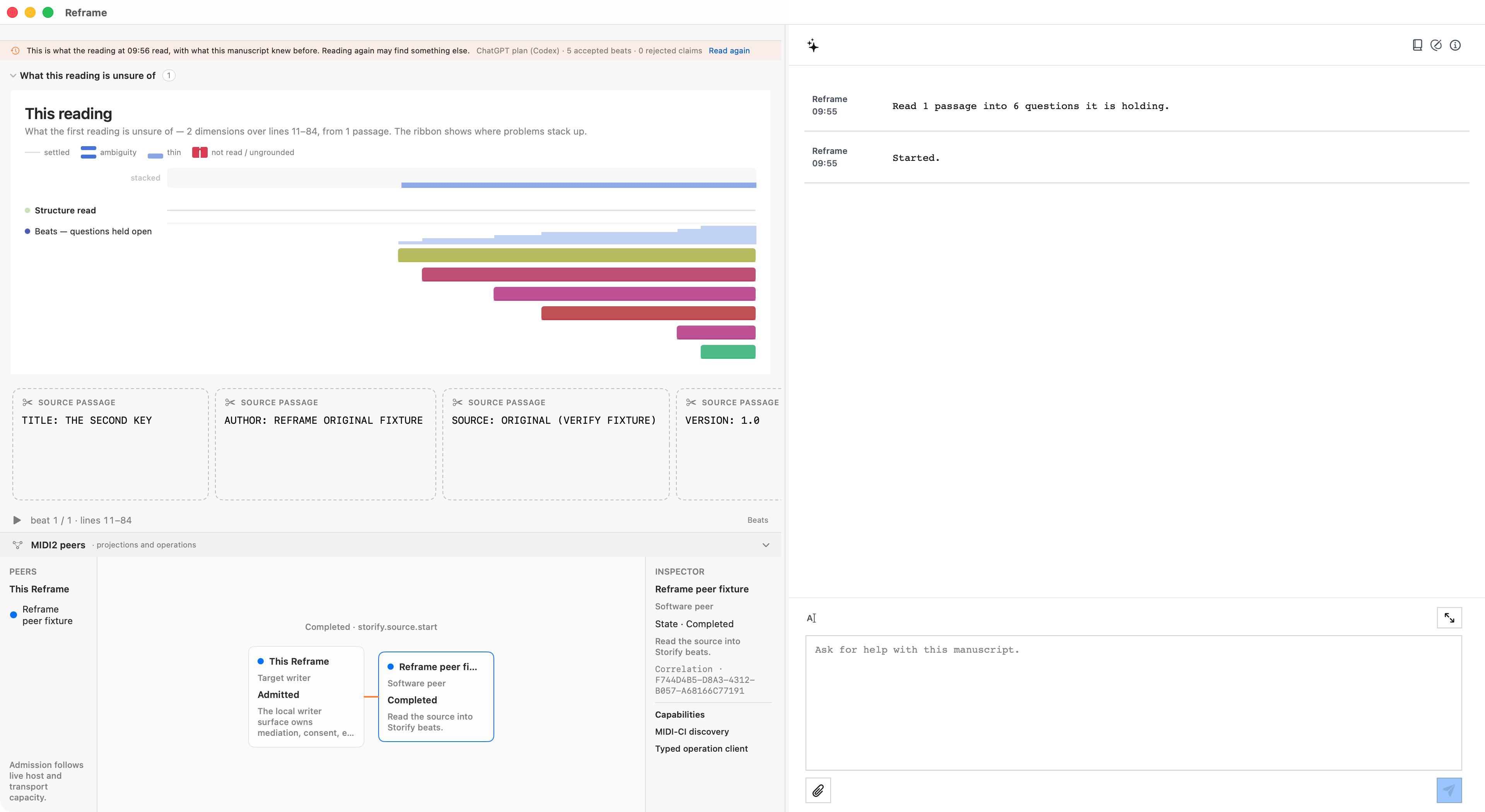
Task: Click the sparkle assistant icon
Action: point(813,46)
